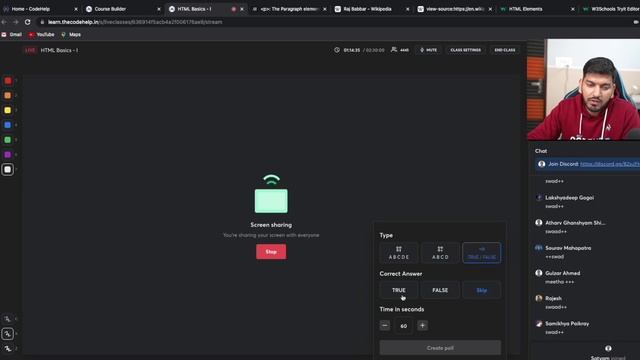Open the Maps bookmark

(x=71, y=35)
